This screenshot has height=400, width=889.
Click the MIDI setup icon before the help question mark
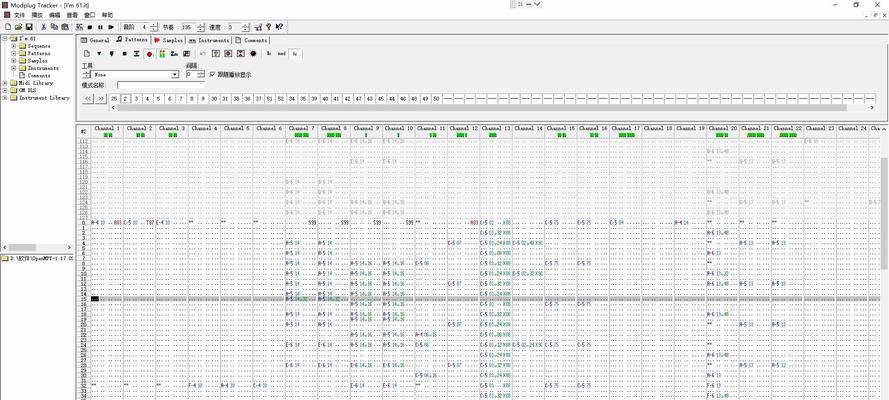pyautogui.click(x=258, y=27)
